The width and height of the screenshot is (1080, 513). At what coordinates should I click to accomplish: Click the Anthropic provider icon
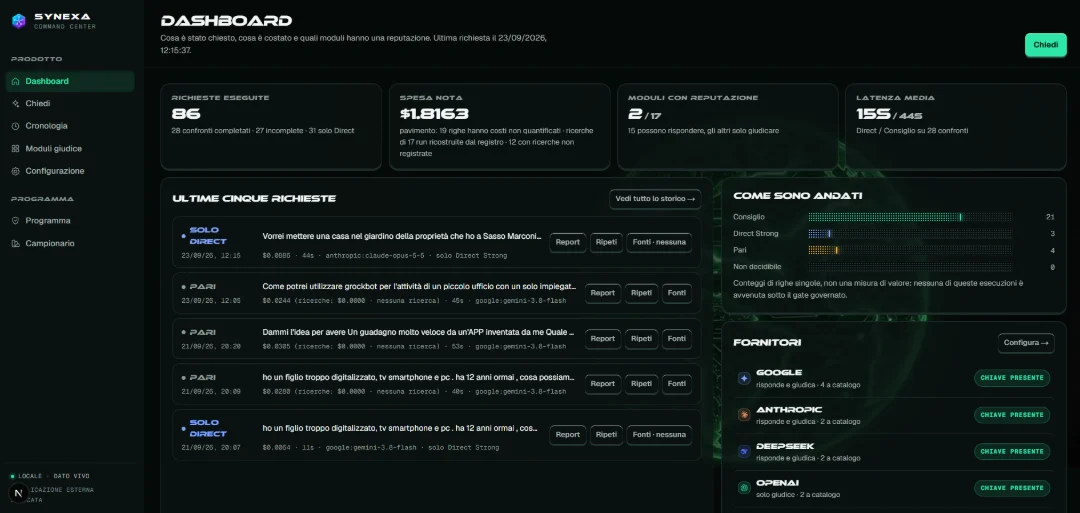(744, 415)
